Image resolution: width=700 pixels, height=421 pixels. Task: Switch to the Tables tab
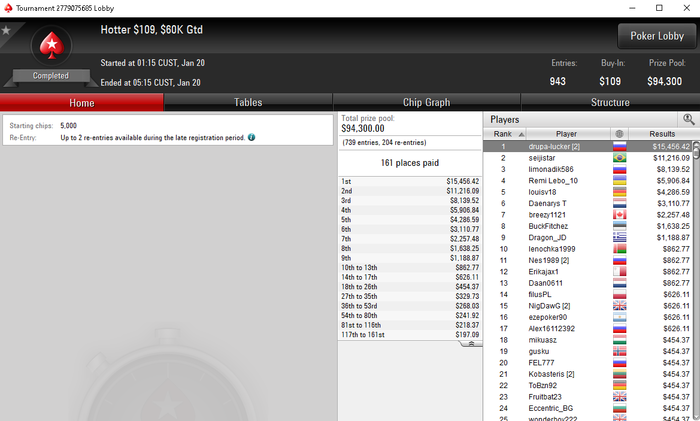point(248,102)
